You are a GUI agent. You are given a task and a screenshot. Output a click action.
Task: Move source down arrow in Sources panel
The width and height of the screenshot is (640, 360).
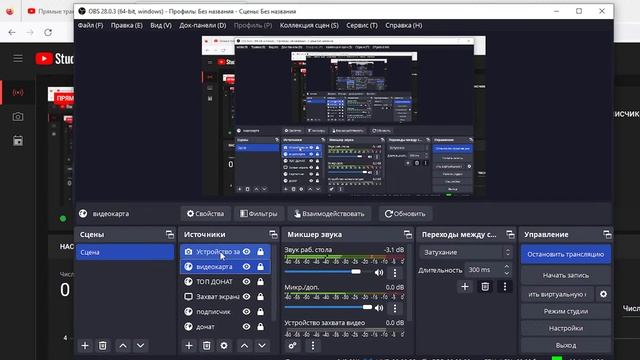pos(262,346)
